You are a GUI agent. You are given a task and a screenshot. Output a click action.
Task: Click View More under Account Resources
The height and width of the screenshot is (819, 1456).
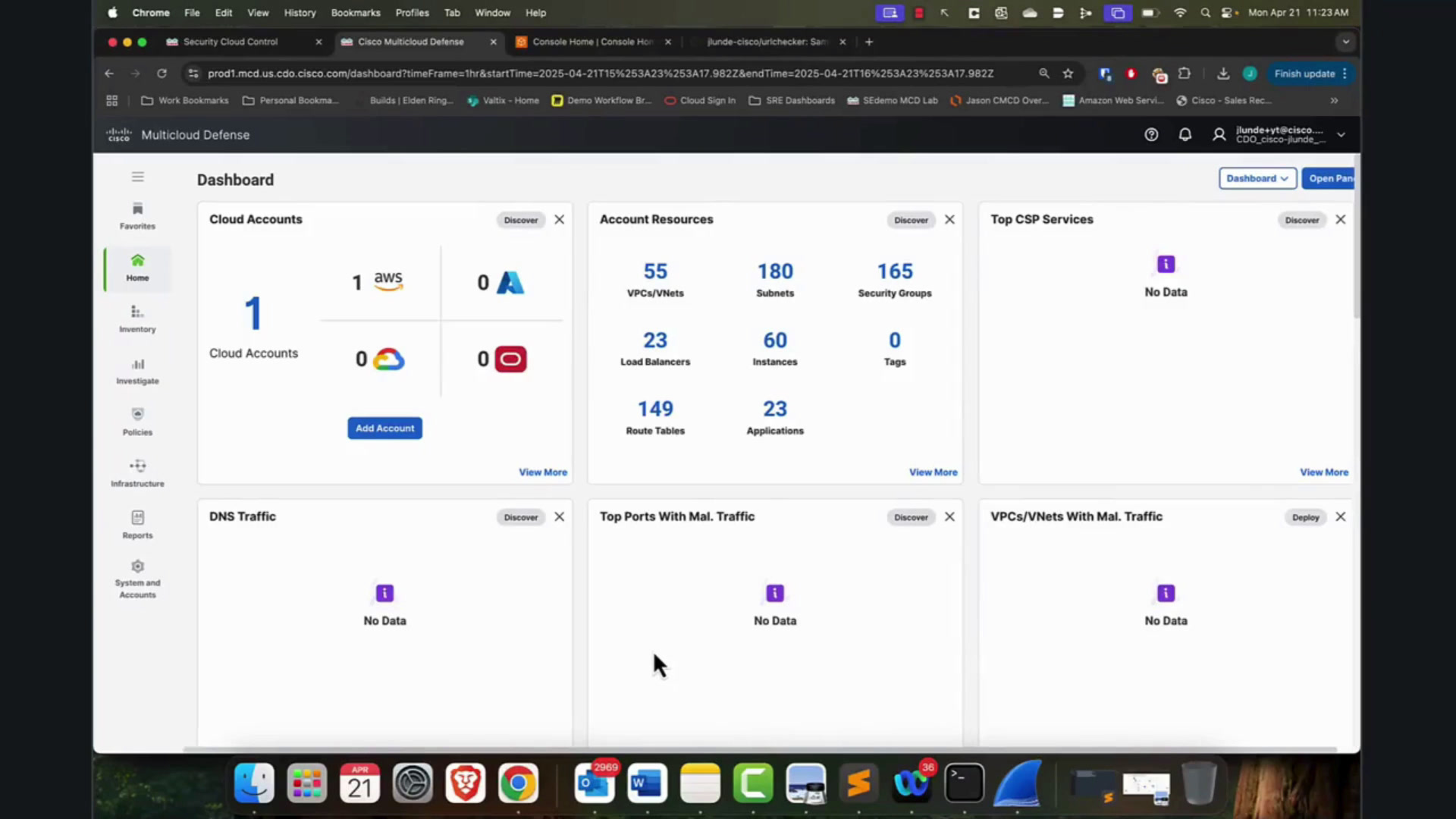click(934, 472)
